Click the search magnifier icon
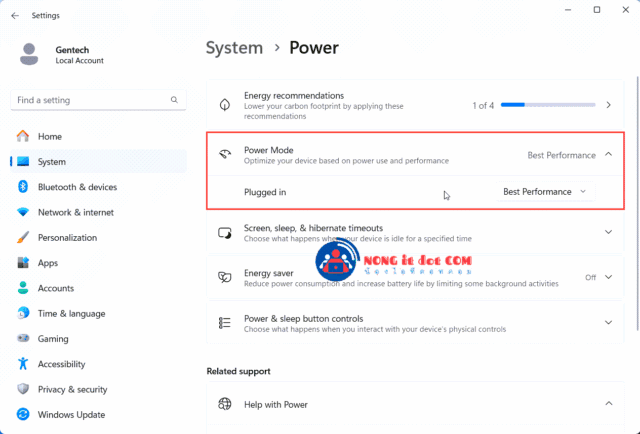Image resolution: width=640 pixels, height=434 pixels. click(x=174, y=100)
